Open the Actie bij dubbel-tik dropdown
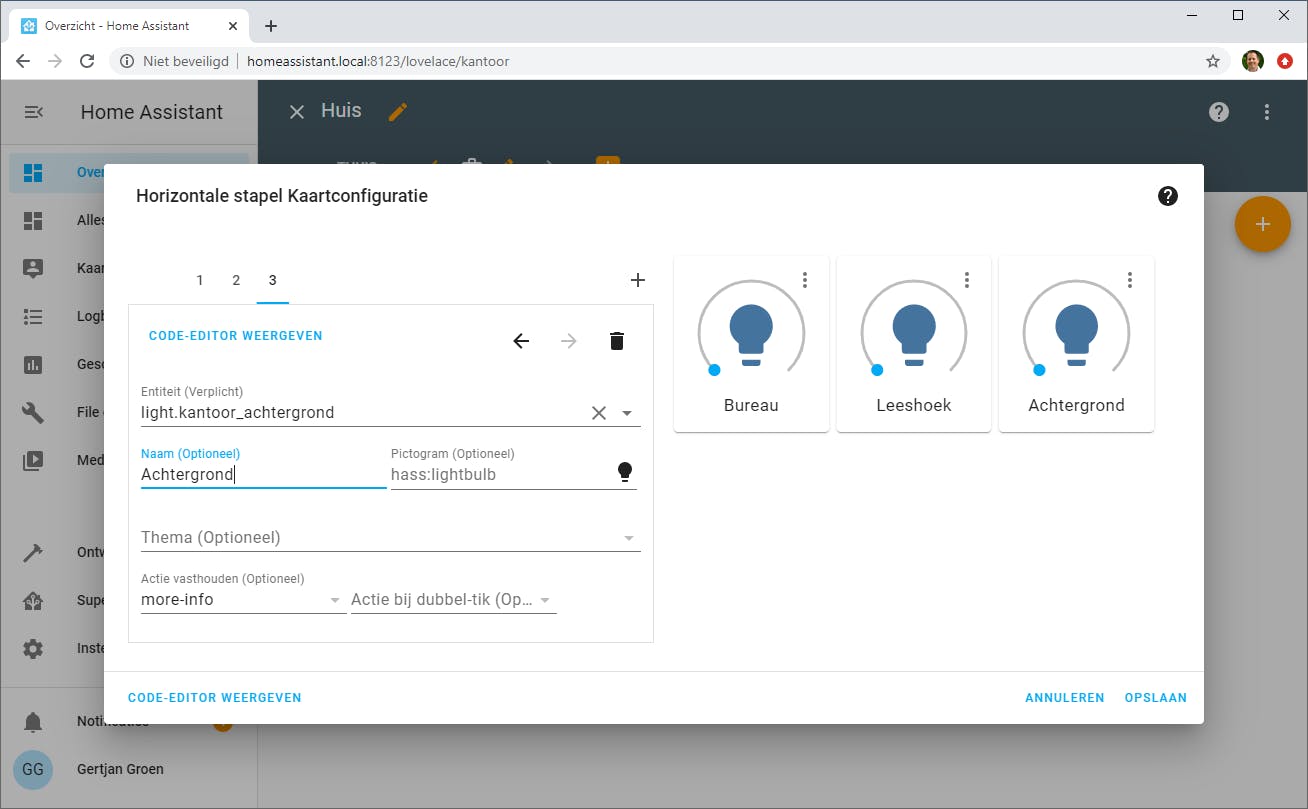Image resolution: width=1308 pixels, height=809 pixels. (453, 600)
